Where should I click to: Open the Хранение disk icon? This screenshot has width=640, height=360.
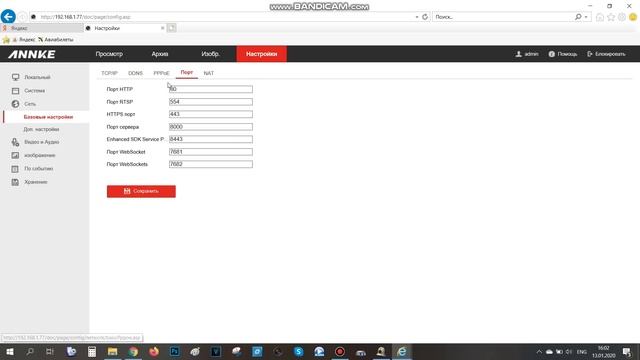point(16,182)
